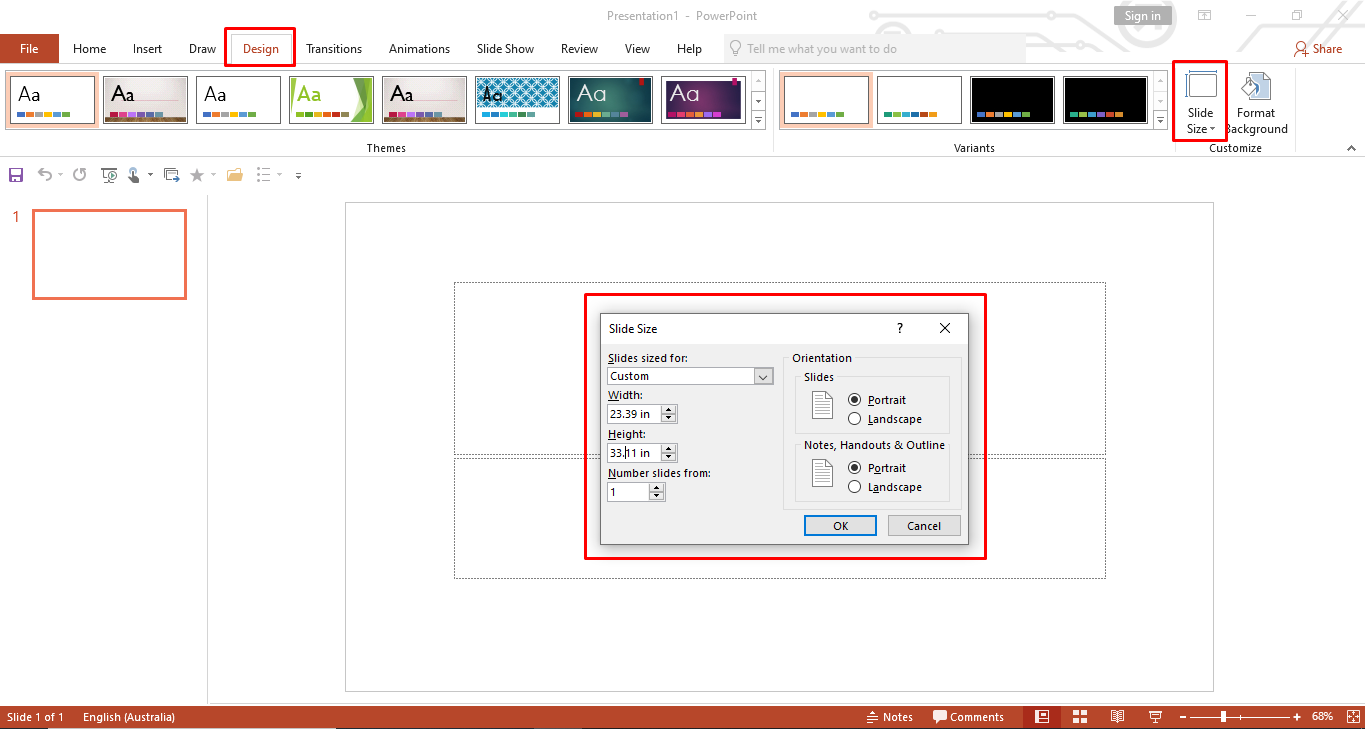Go to the Transitions tab

(x=334, y=49)
